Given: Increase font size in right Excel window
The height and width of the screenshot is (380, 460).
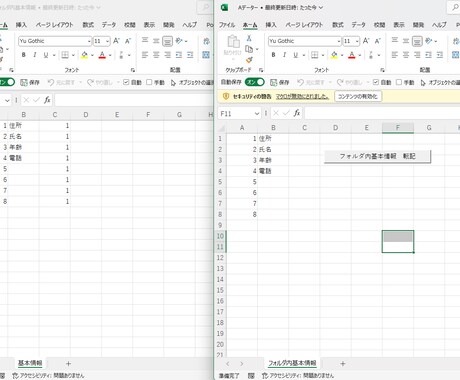Looking at the screenshot, I should point(366,41).
